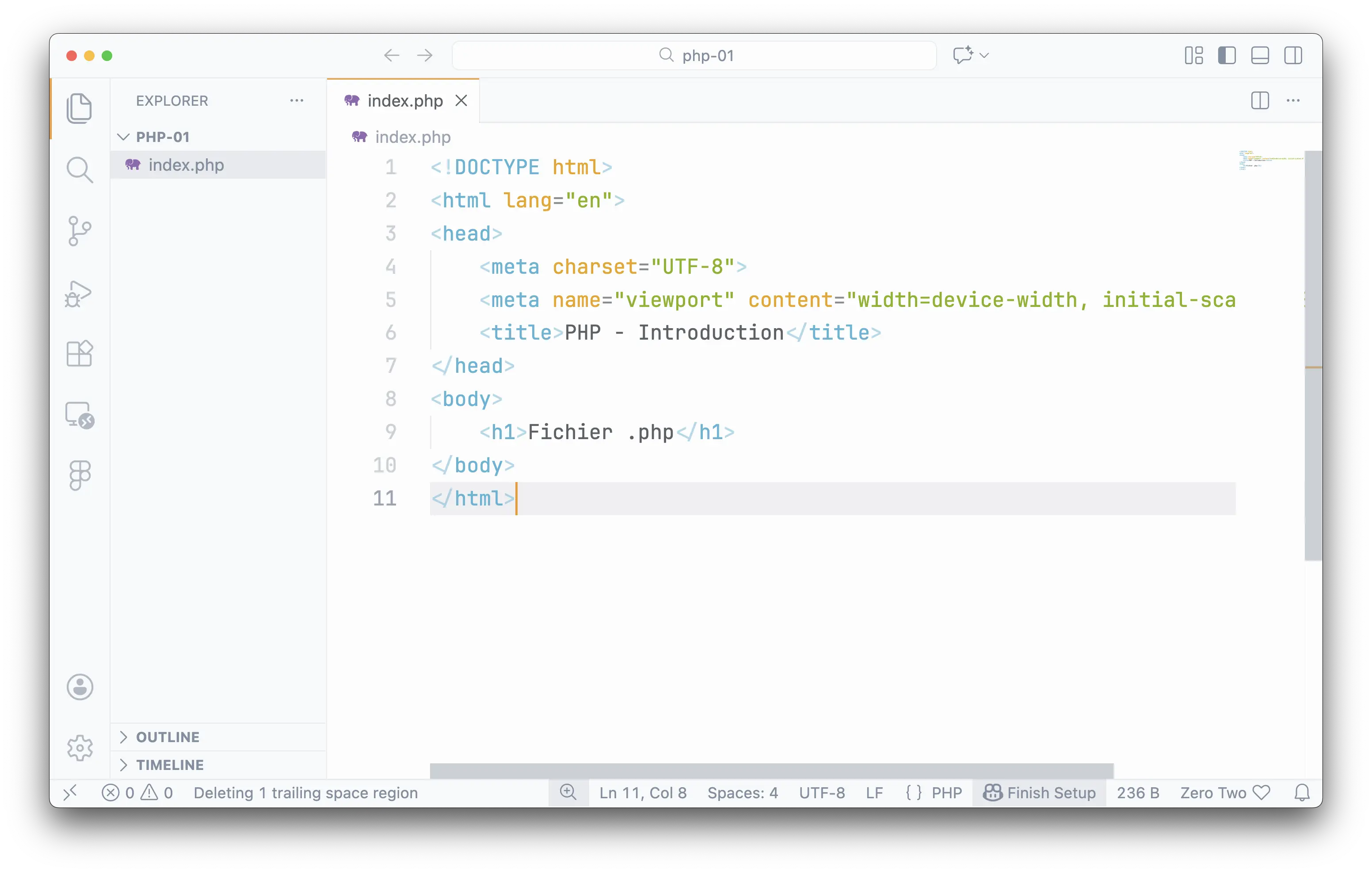Click the php-01 command center search box
Image resolution: width=1372 pixels, height=873 pixels.
[x=694, y=55]
